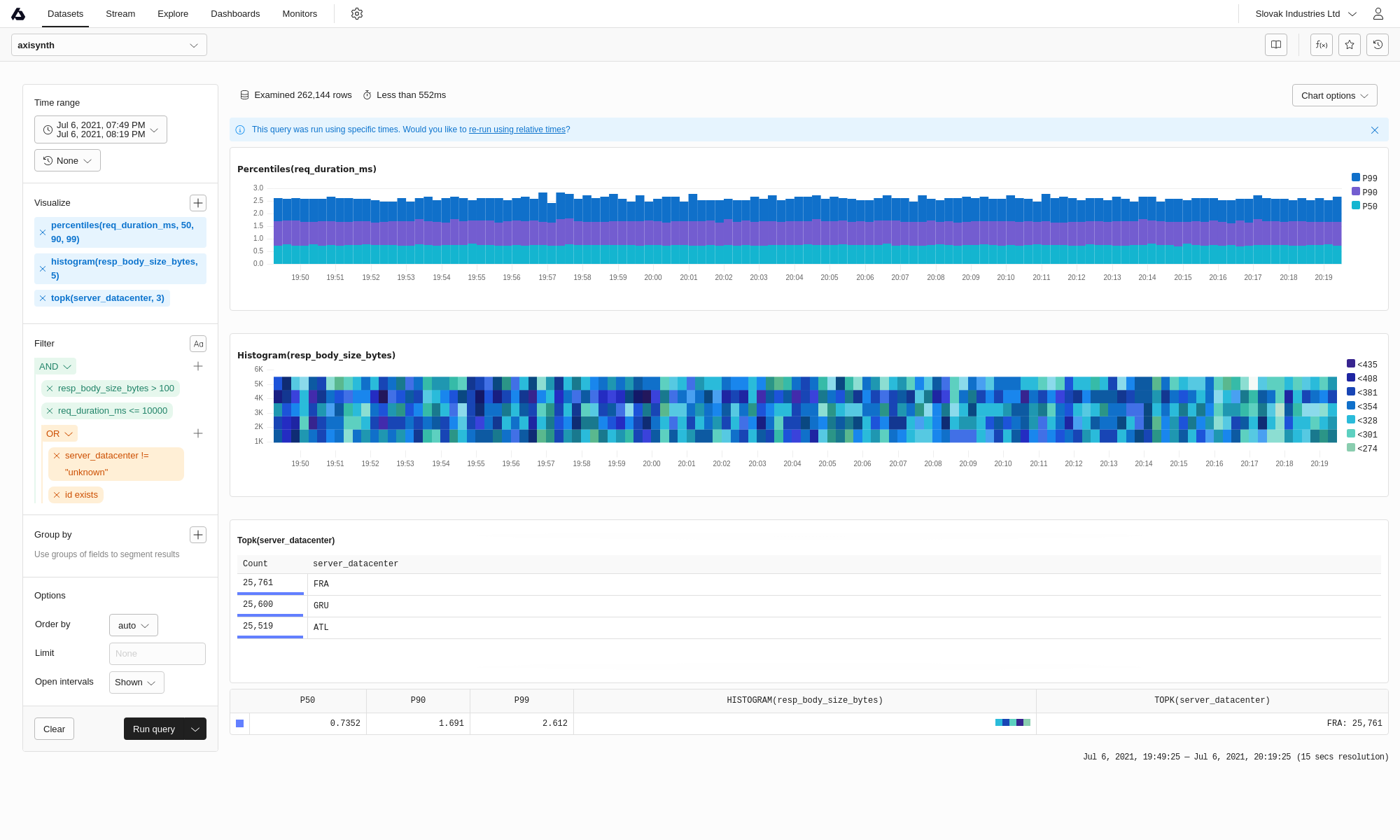The image size is (1400, 840).
Task: Open the Dashboards tab
Action: click(x=235, y=14)
